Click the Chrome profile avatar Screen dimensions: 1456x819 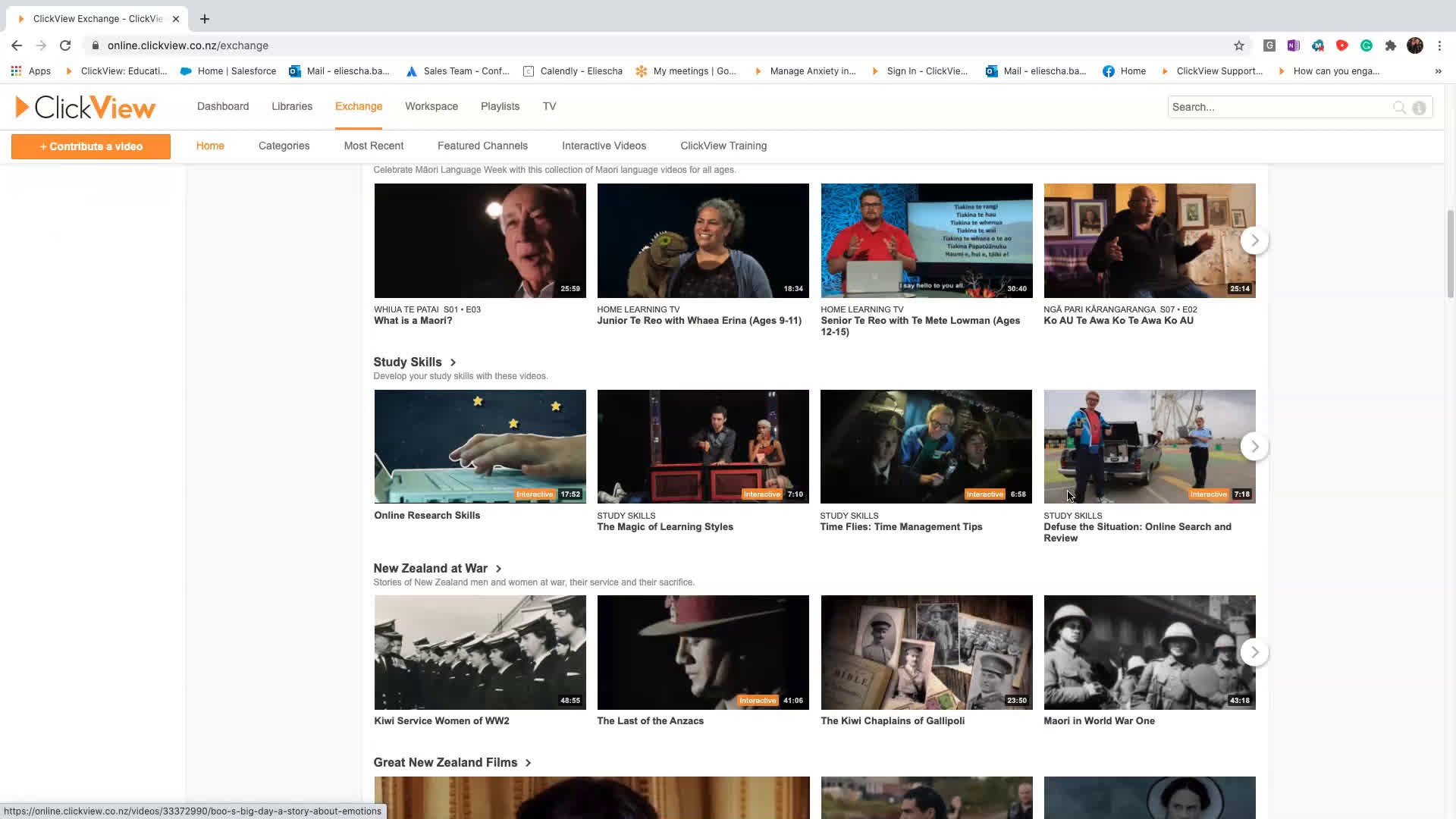pos(1415,45)
